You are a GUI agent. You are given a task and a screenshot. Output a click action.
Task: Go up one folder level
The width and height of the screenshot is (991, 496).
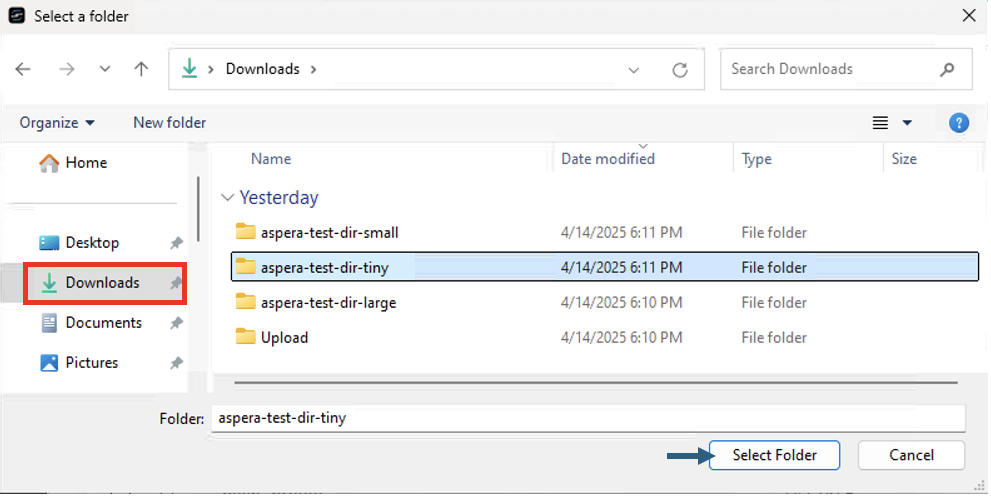[142, 69]
